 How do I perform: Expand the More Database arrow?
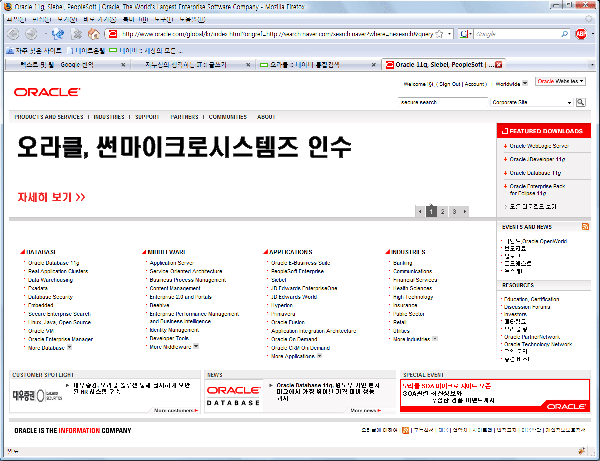pyautogui.click(x=69, y=347)
